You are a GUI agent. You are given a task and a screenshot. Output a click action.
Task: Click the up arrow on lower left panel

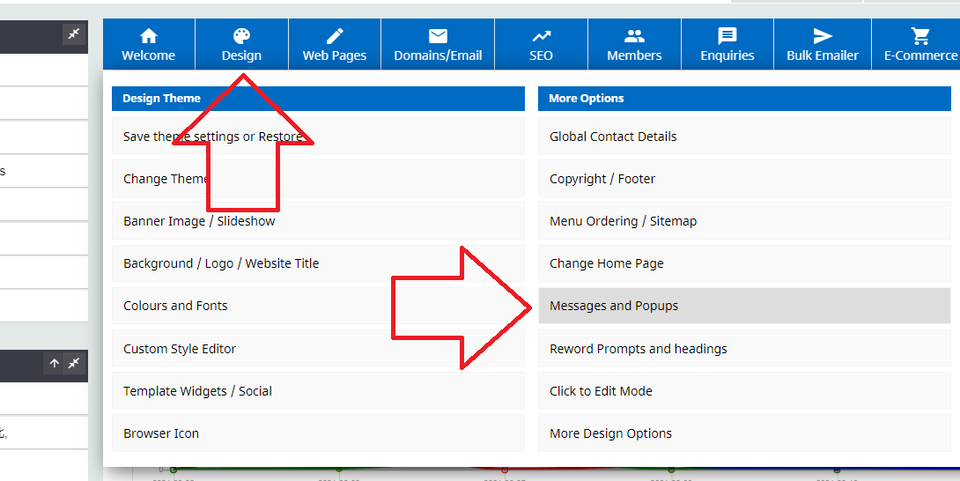54,364
